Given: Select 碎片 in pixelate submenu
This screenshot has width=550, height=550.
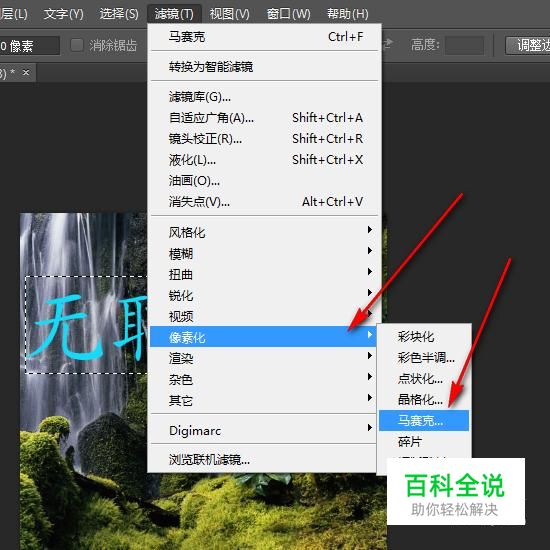Looking at the screenshot, I should [424, 441].
